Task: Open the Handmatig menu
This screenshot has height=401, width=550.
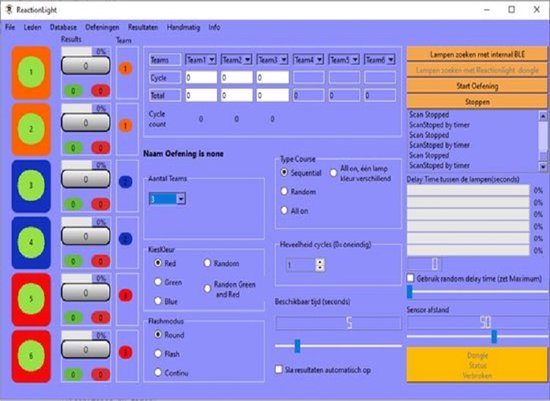Action: (x=183, y=27)
